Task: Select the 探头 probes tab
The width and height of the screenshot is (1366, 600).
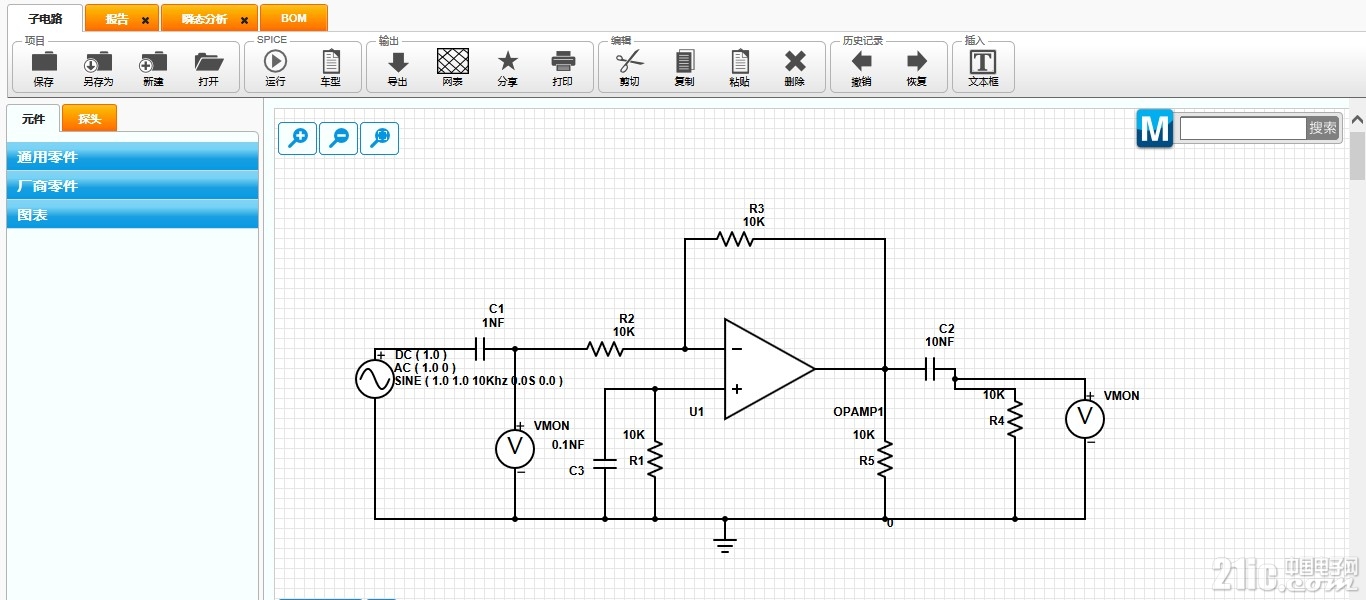Action: pos(90,119)
